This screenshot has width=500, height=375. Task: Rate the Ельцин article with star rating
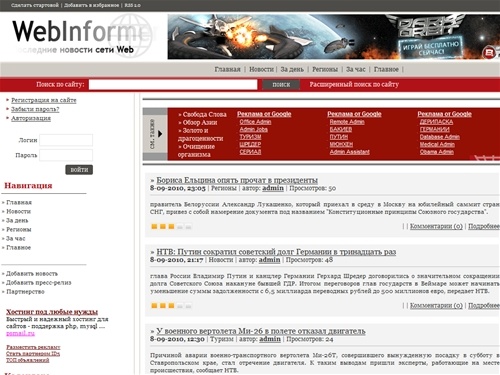pyautogui.click(x=171, y=227)
